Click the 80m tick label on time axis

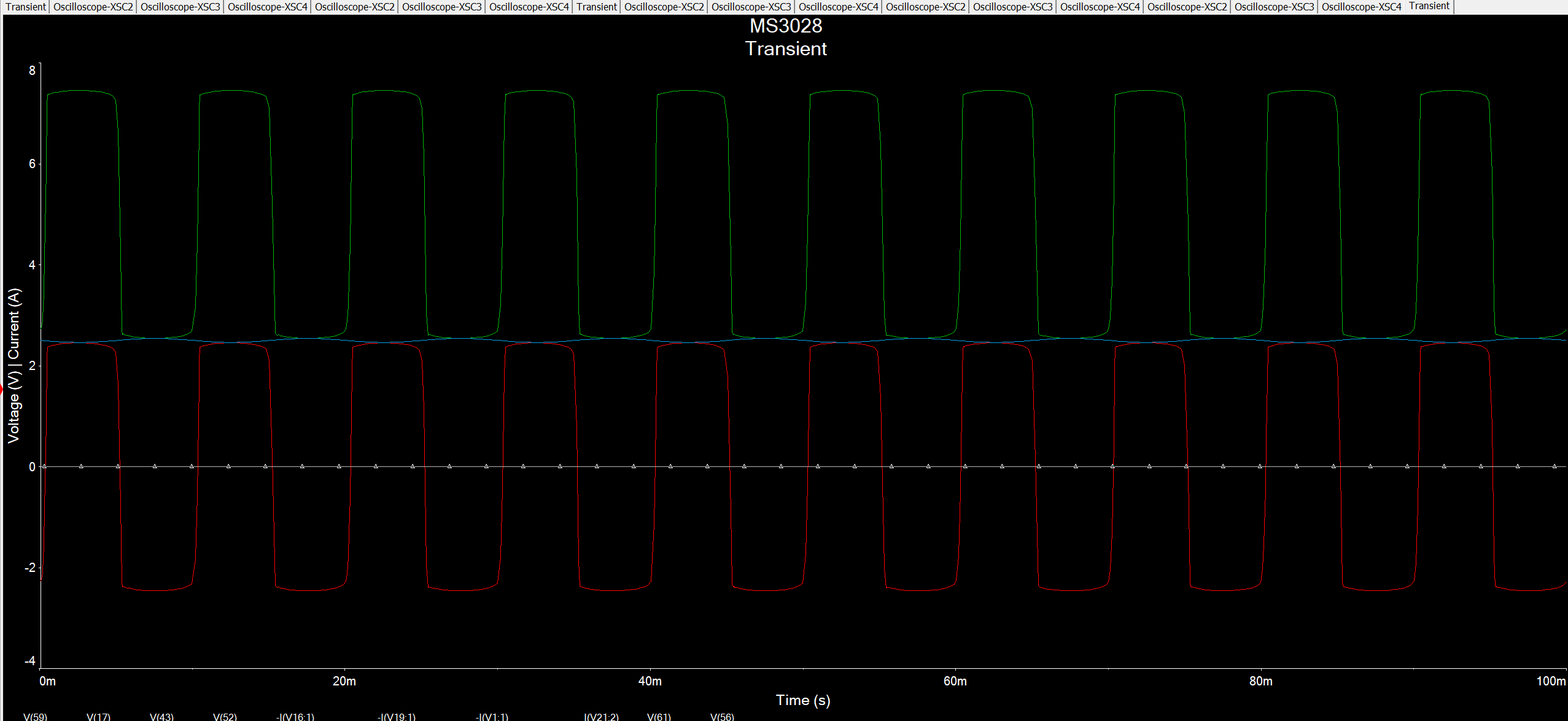(1261, 681)
